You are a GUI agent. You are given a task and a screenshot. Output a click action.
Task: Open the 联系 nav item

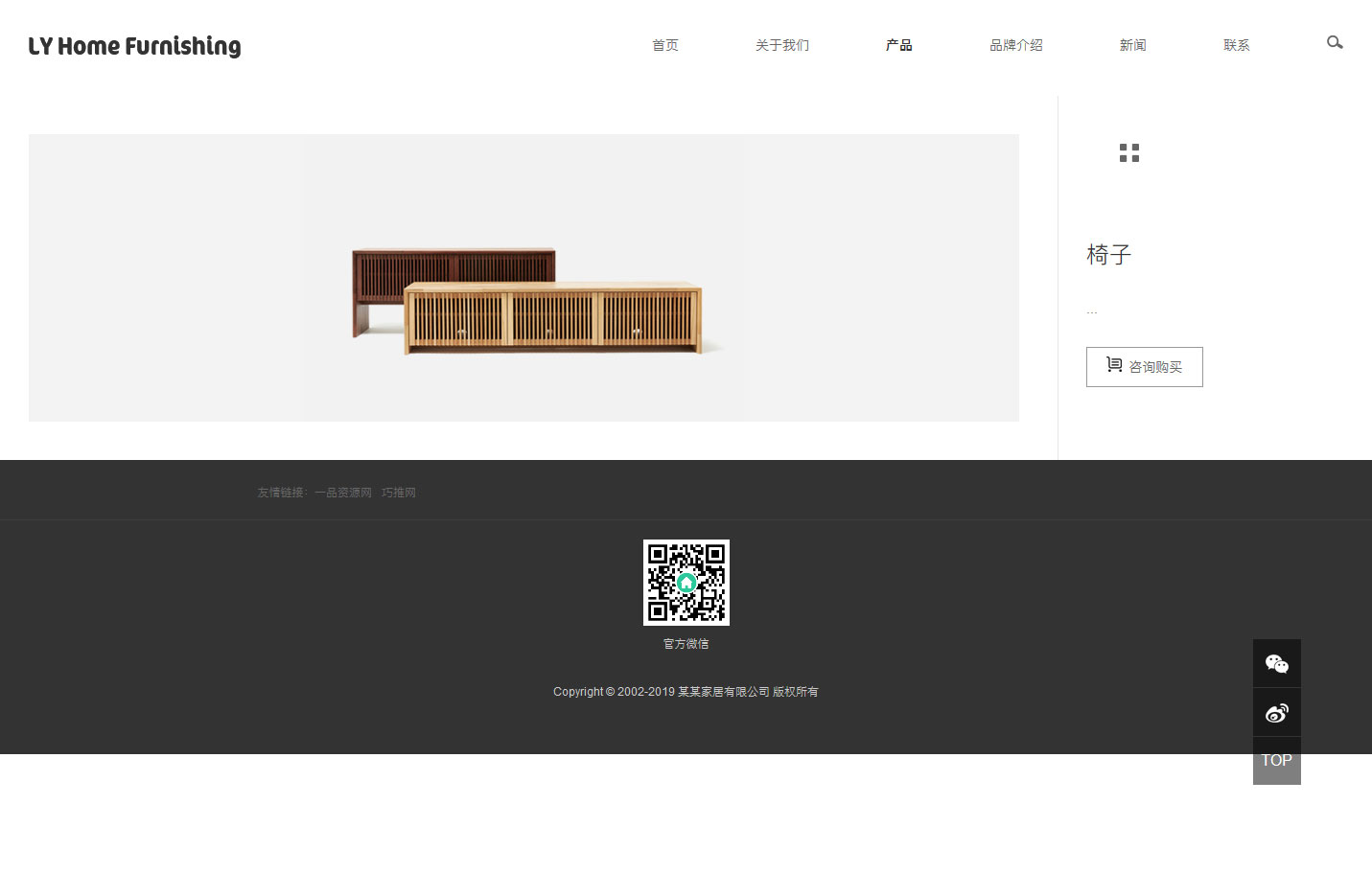coord(1236,45)
